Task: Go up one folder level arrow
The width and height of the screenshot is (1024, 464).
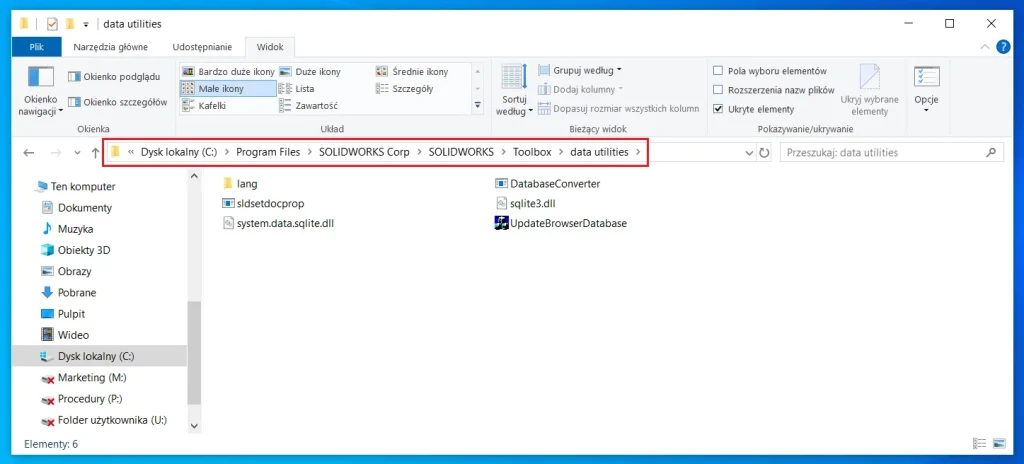Action: pos(96,152)
